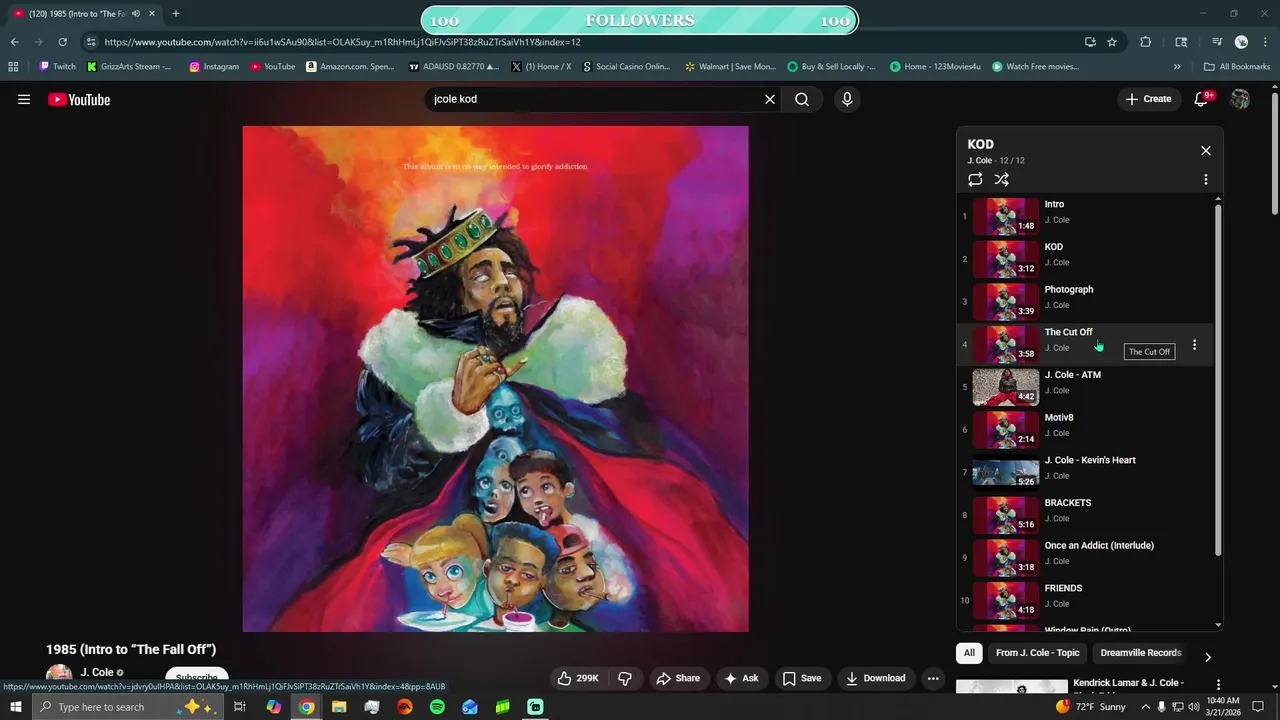Open the YouTube bookmark
The image size is (1280, 720).
273,67
